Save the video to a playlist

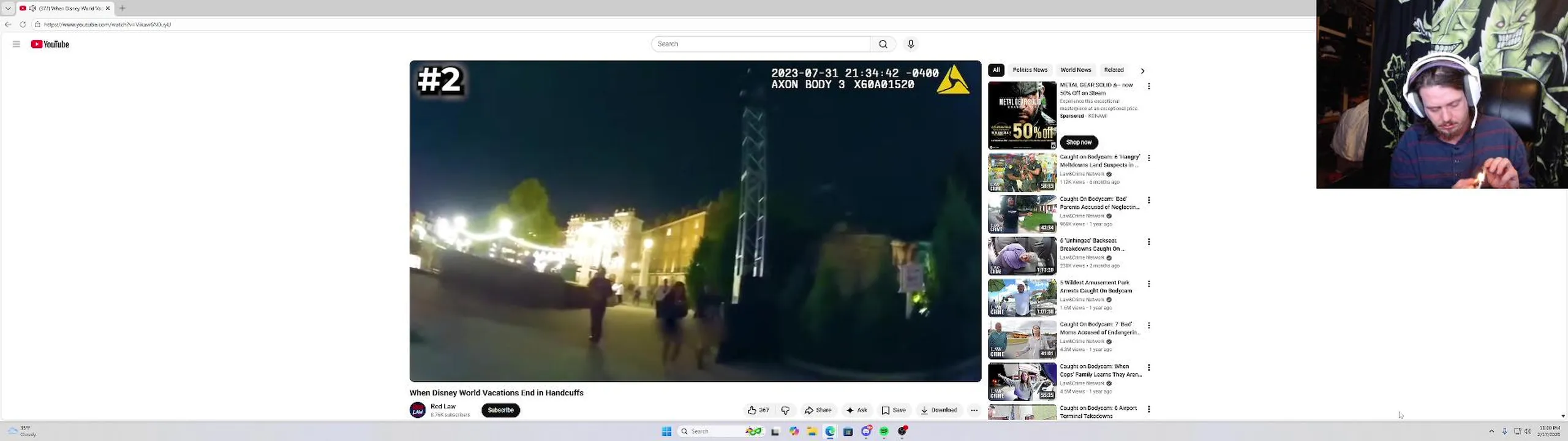tap(894, 410)
